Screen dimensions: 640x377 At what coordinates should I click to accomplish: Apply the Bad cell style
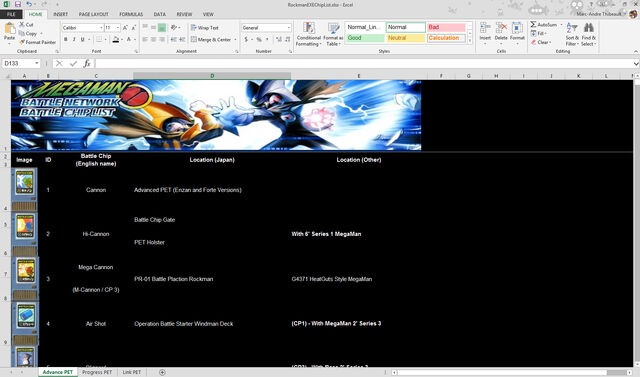tap(446, 27)
